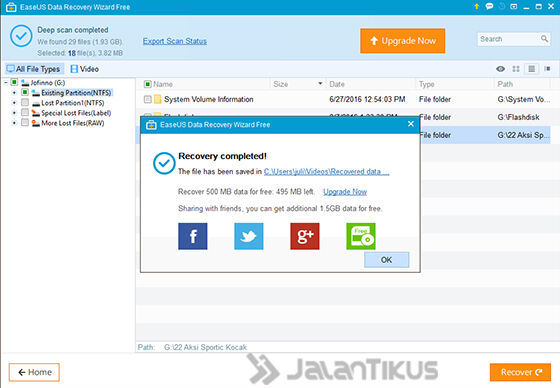Click the green Free disc icon
This screenshot has height=388, width=560.
[361, 236]
